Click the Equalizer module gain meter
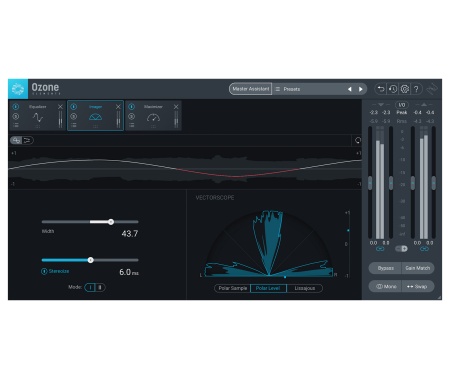450x380 pixels. (x=60, y=119)
